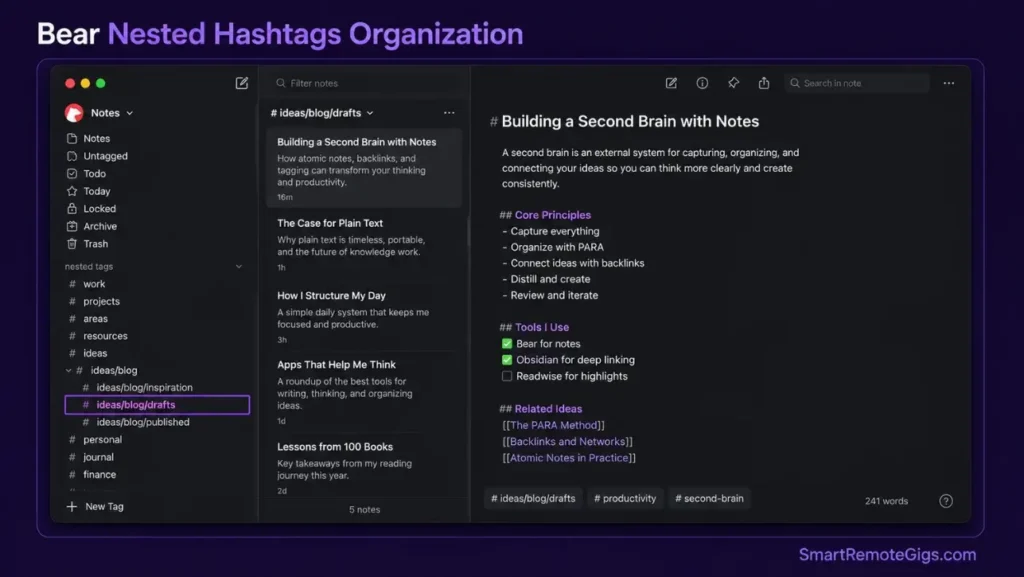This screenshot has width=1024, height=577.
Task: Open the Notes account dropdown chevron
Action: tap(129, 113)
